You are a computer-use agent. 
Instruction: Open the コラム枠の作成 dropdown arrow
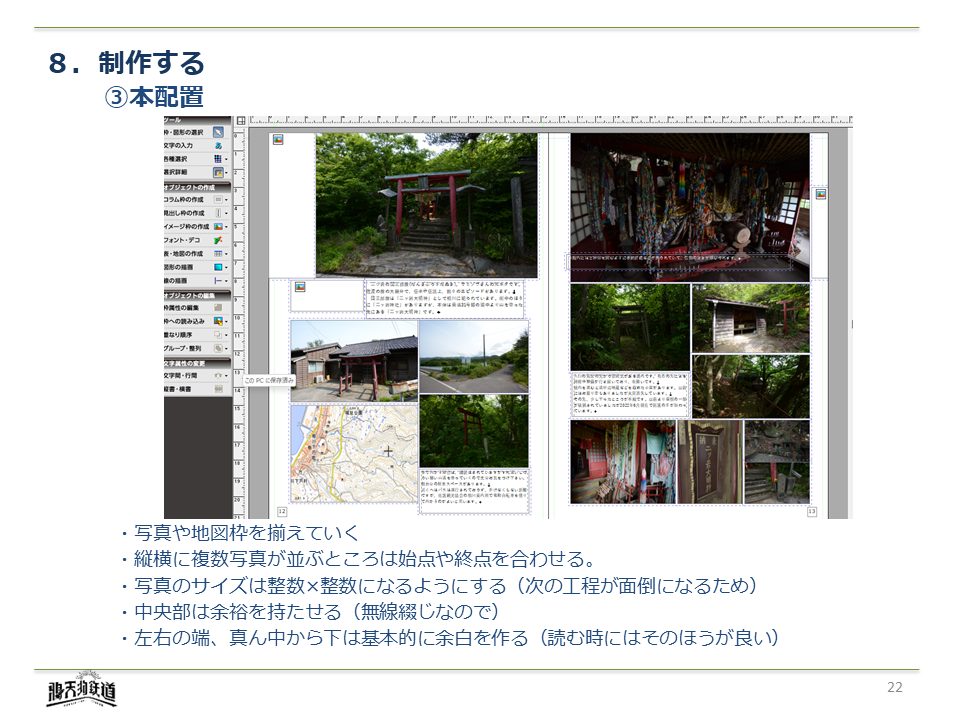[227, 200]
